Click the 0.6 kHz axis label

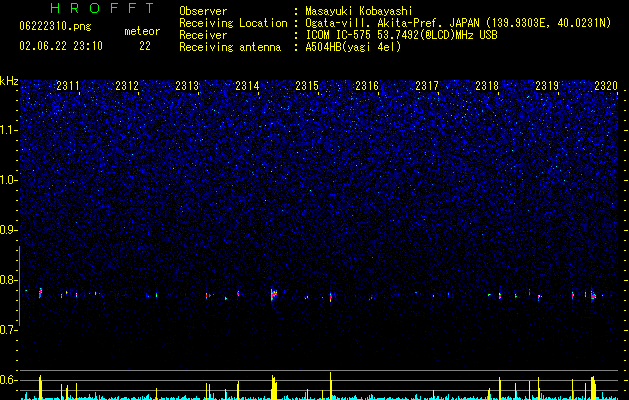click(x=9, y=380)
